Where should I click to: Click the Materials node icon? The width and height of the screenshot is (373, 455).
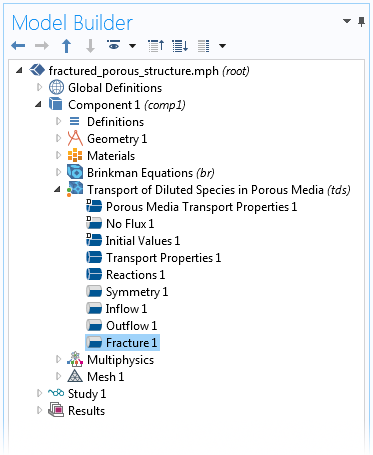pos(75,155)
